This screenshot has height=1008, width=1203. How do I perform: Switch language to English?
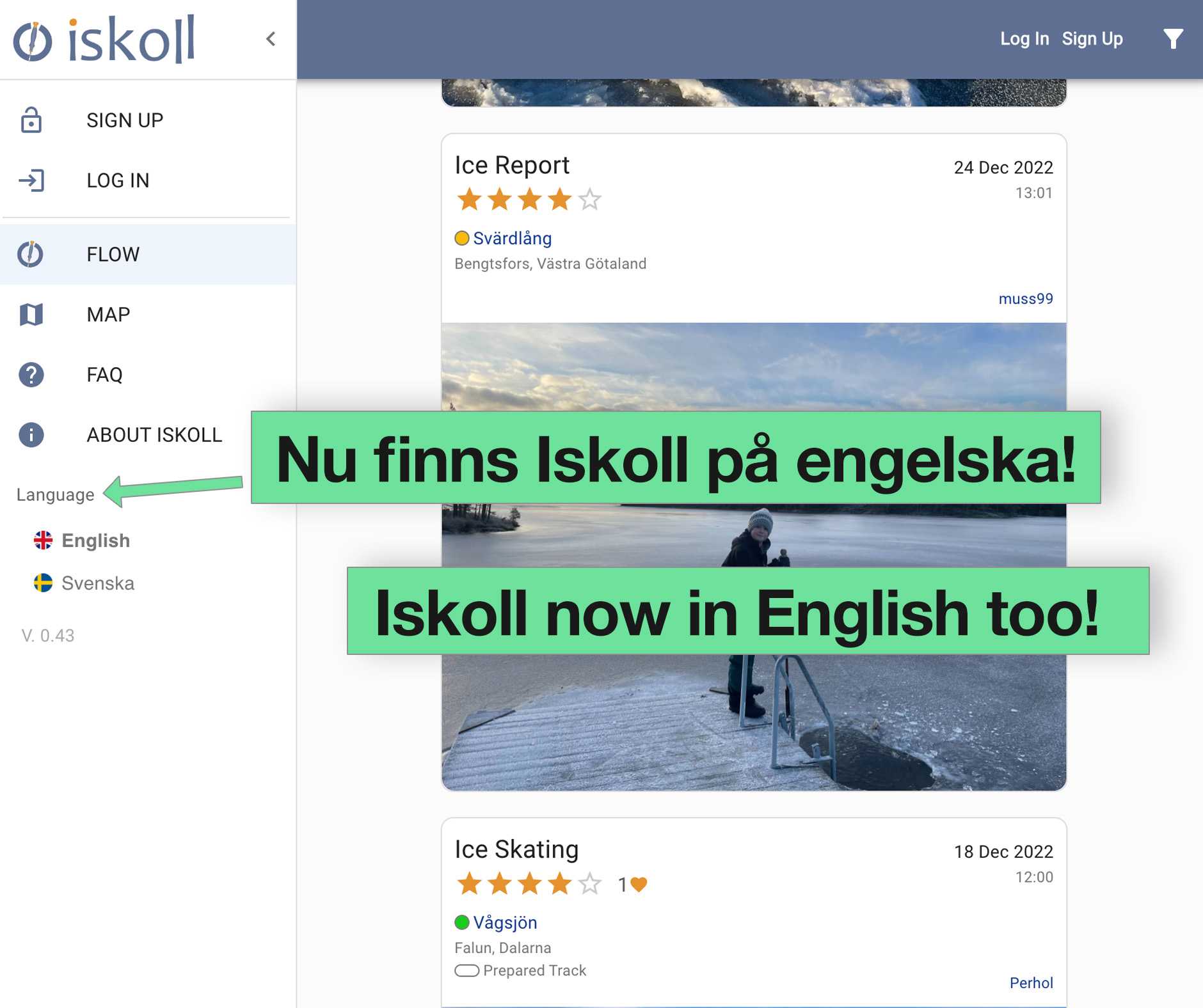point(95,540)
